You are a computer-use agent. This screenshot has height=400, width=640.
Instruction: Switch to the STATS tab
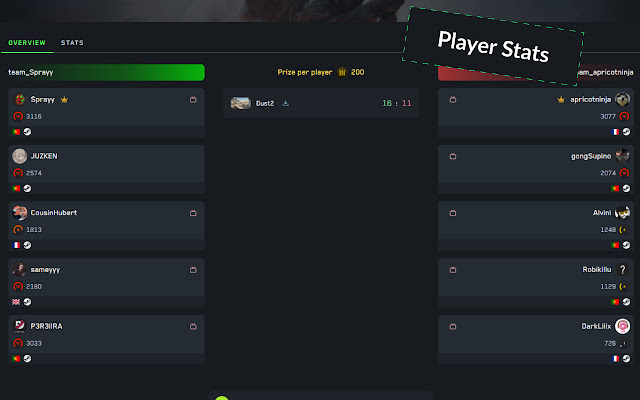[72, 42]
